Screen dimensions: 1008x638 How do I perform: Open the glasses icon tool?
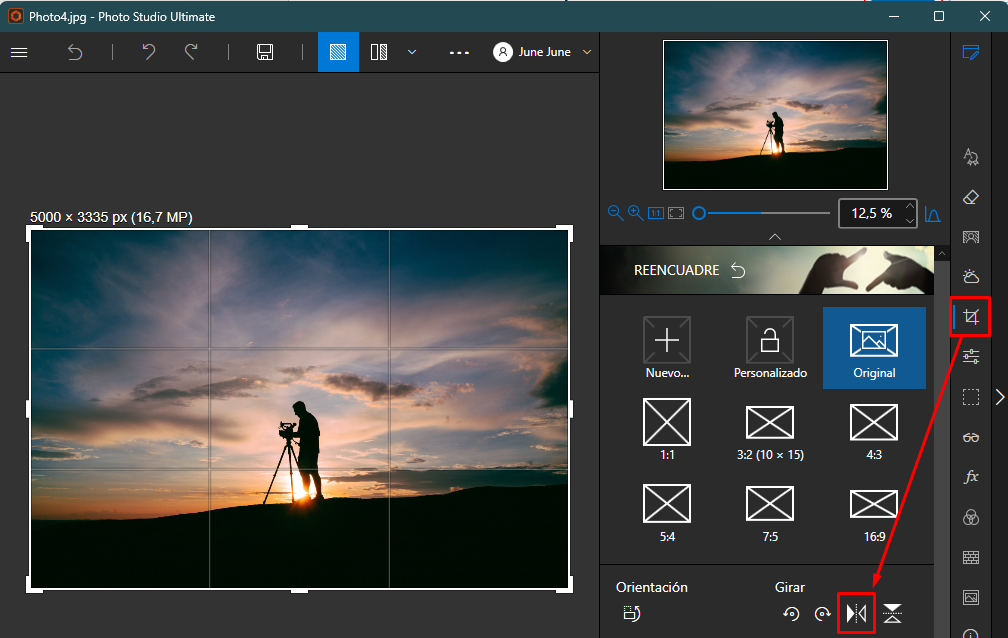pyautogui.click(x=971, y=437)
